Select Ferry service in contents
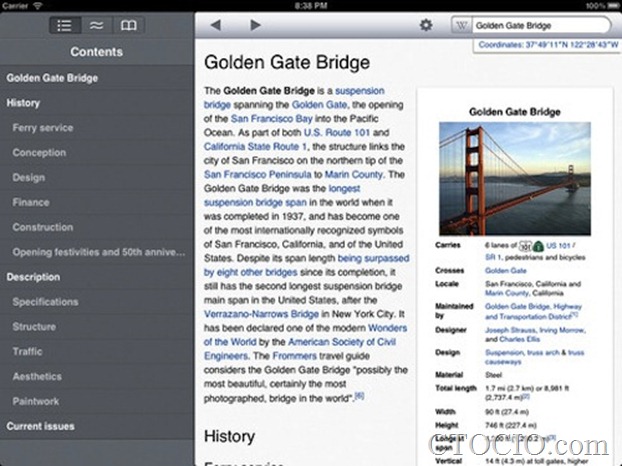The width and height of the screenshot is (622, 466). pyautogui.click(x=42, y=128)
